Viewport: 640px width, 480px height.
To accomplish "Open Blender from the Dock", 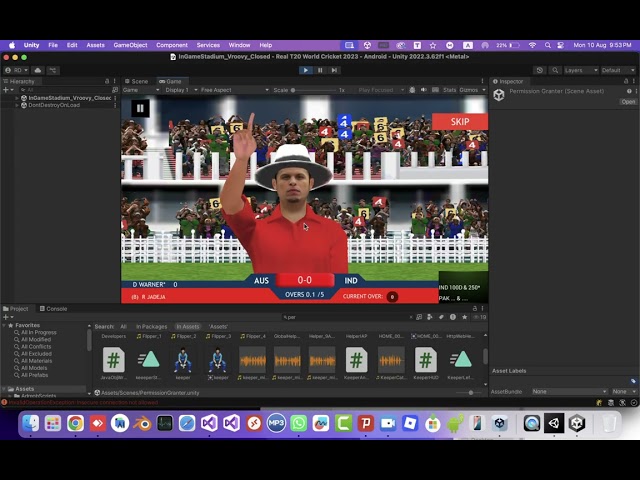I will click(143, 423).
